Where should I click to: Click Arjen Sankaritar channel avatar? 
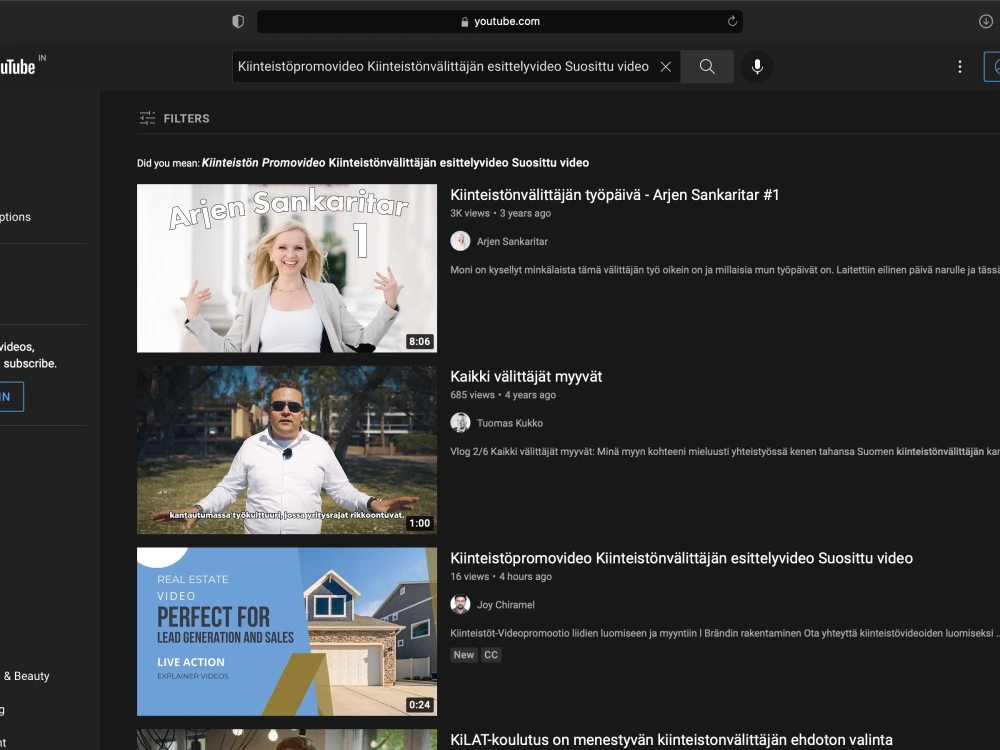(x=460, y=241)
